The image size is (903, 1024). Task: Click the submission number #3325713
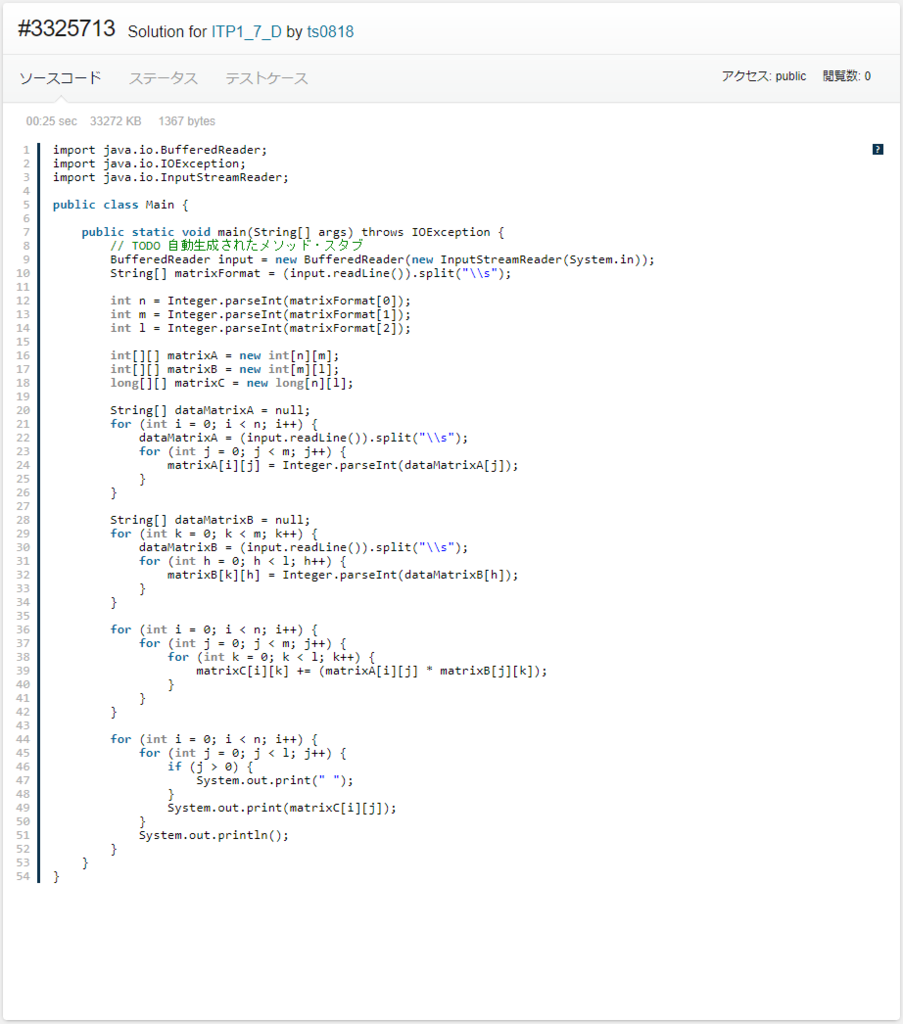(x=67, y=29)
